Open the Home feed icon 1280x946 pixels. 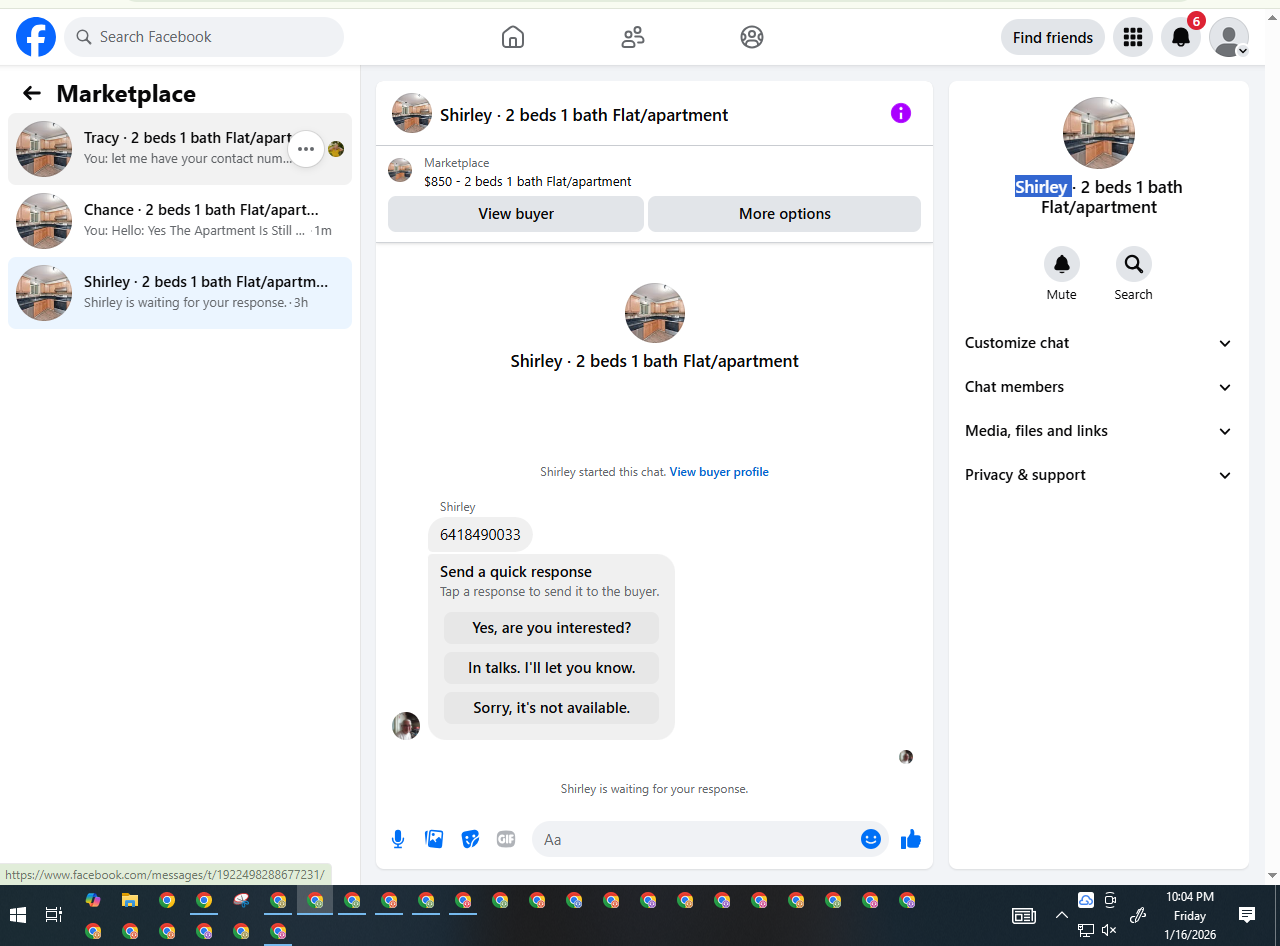click(x=513, y=37)
